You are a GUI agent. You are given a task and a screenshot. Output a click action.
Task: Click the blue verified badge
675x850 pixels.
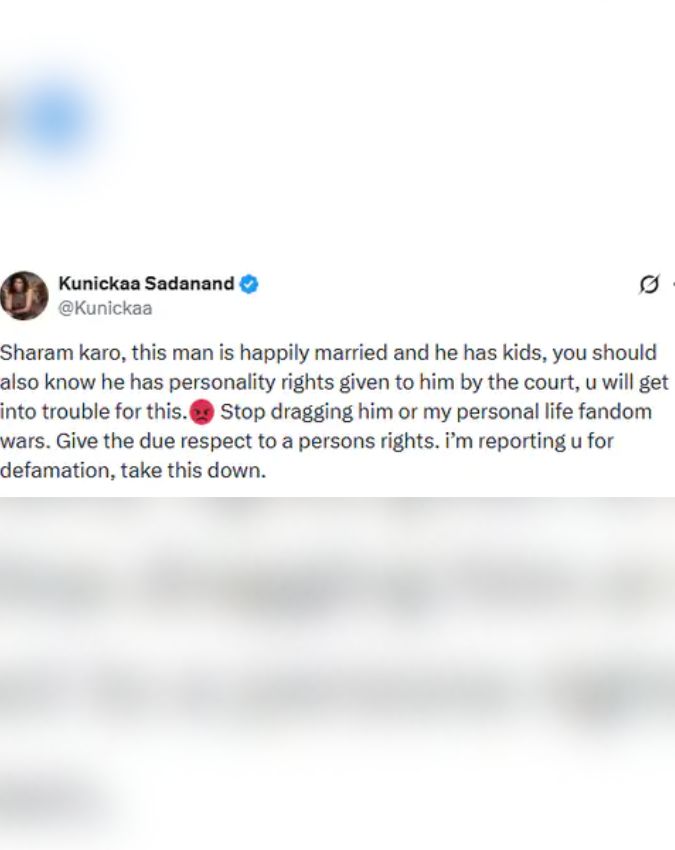click(249, 284)
